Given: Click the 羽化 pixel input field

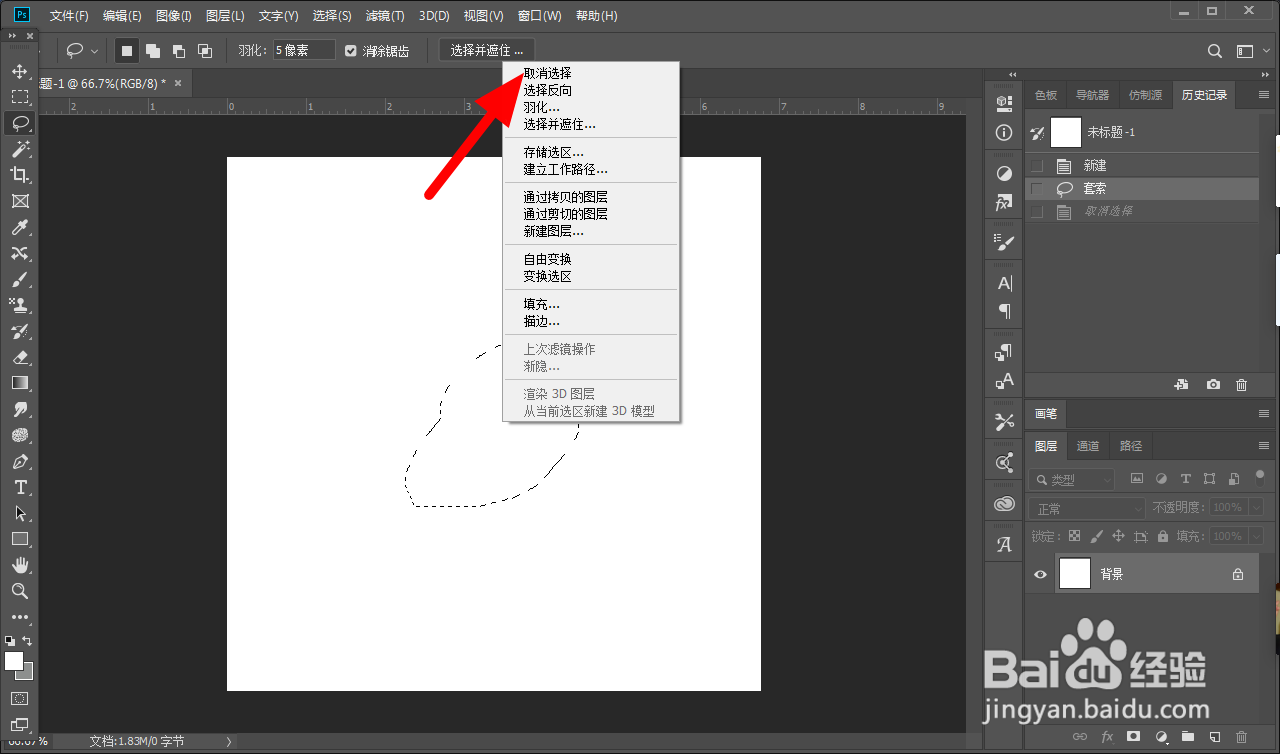Looking at the screenshot, I should 303,49.
